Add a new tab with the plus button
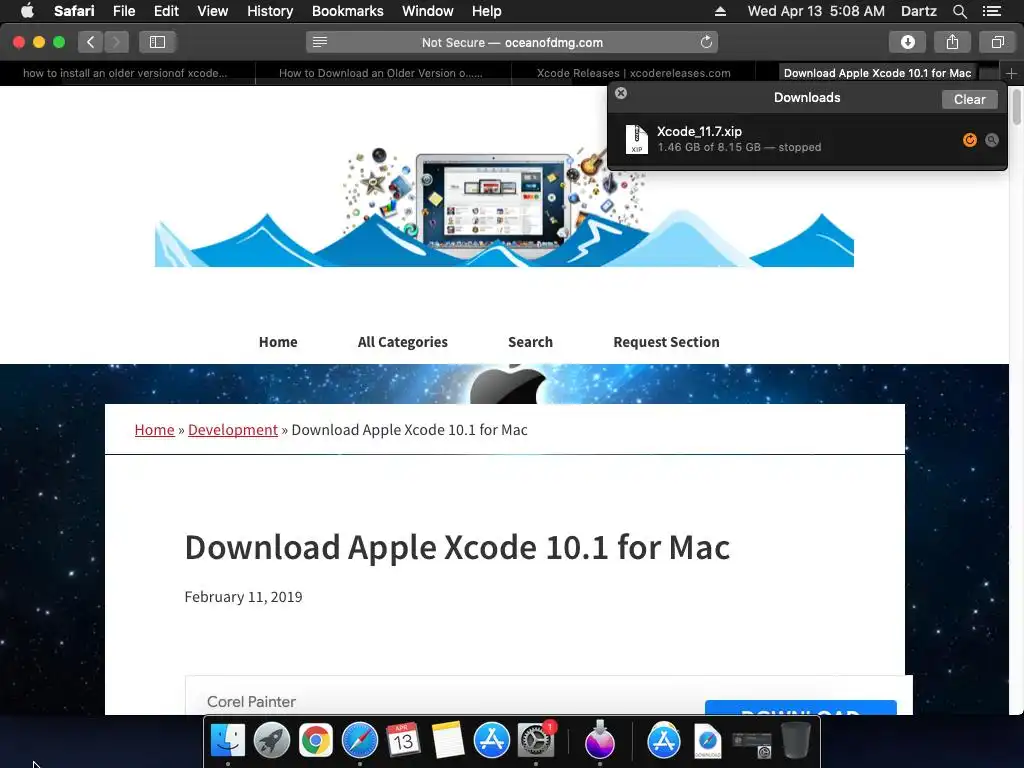This screenshot has height=768, width=1024. [x=1011, y=73]
